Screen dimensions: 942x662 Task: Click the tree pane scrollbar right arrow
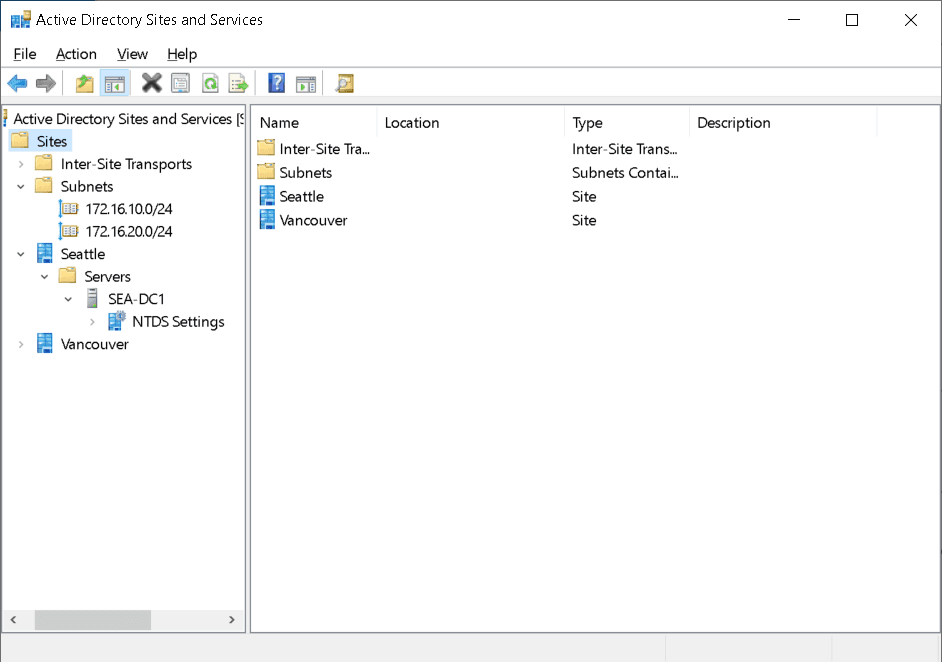(x=232, y=619)
